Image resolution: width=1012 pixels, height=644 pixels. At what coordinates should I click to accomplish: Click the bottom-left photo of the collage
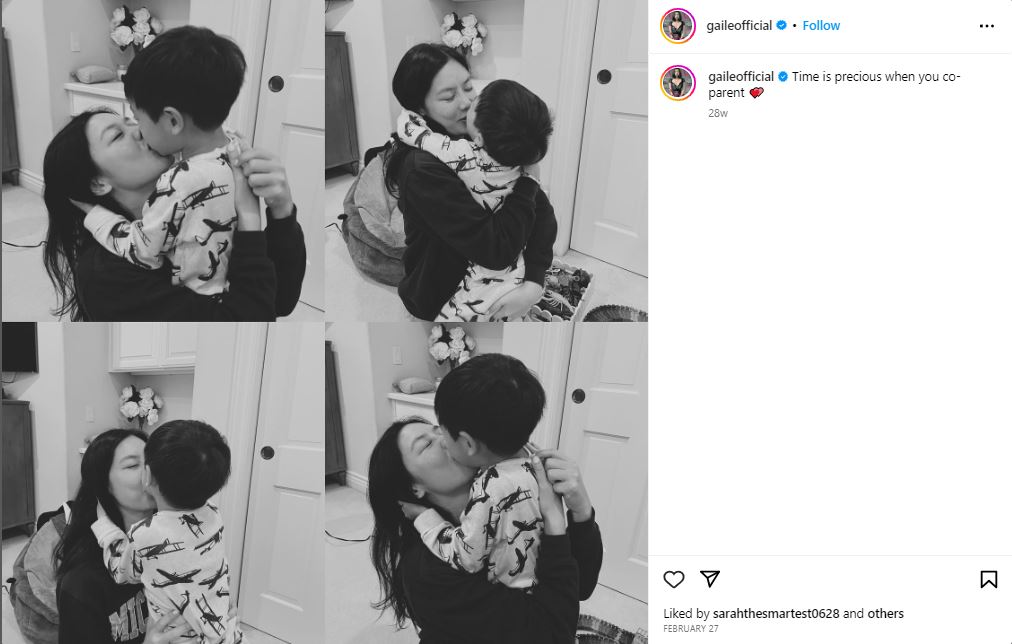163,483
